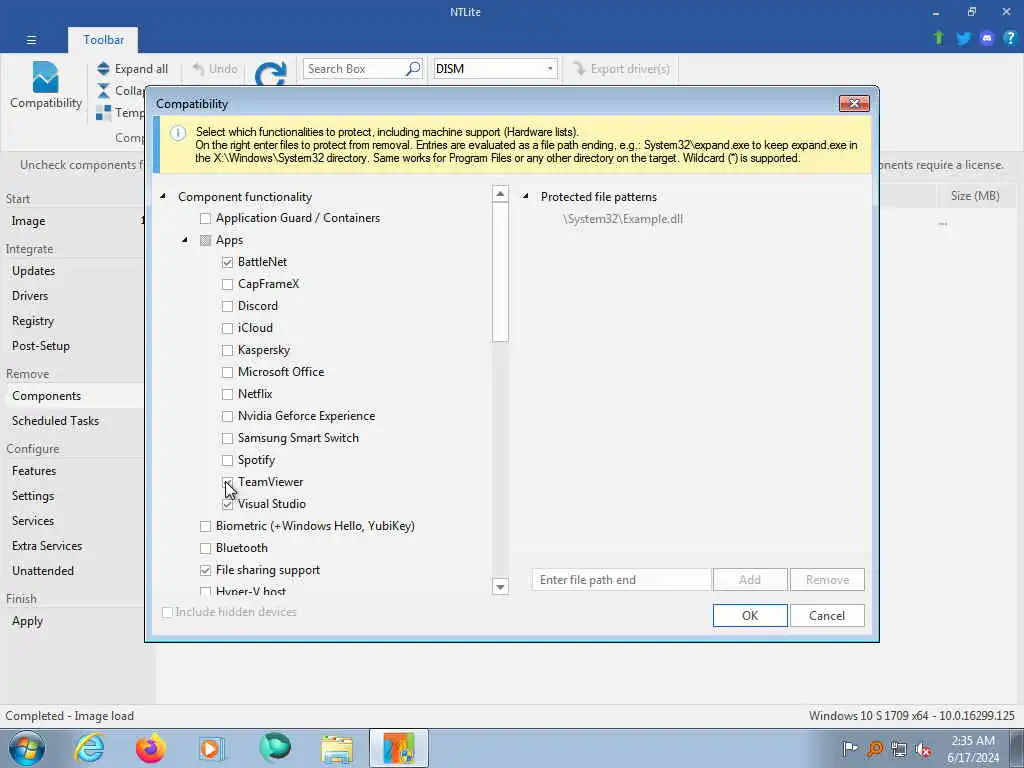Check the Samsung Smart Switch checkbox
This screenshot has width=1024, height=768.
coord(227,438)
